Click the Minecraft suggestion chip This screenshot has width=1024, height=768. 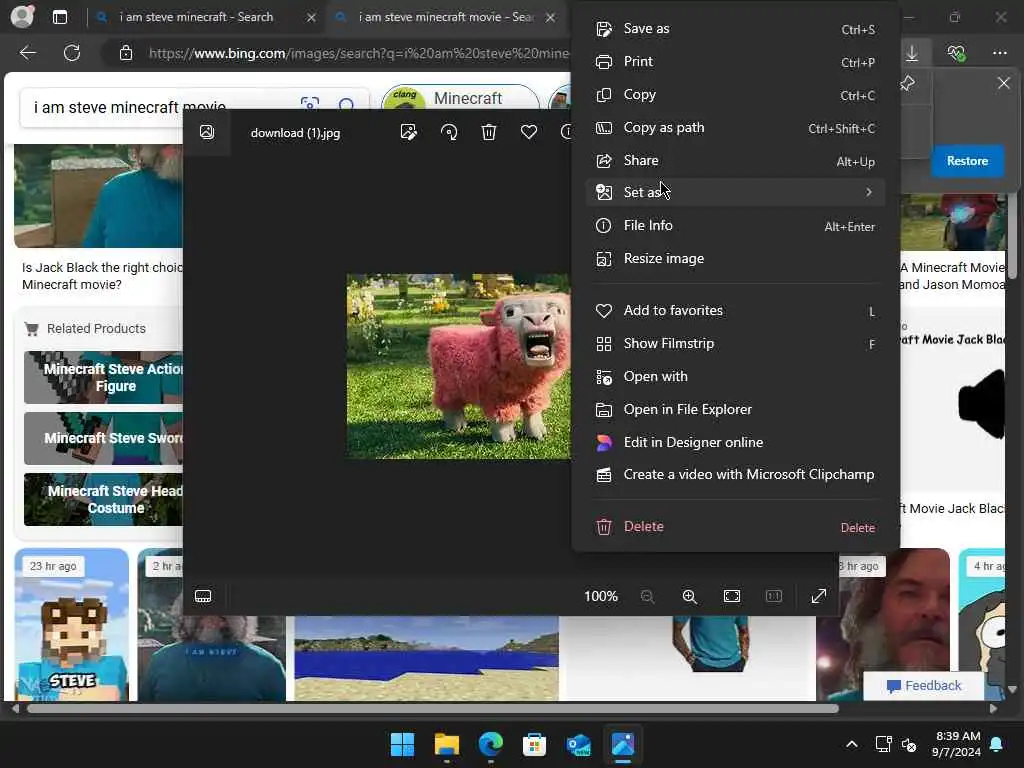point(460,98)
